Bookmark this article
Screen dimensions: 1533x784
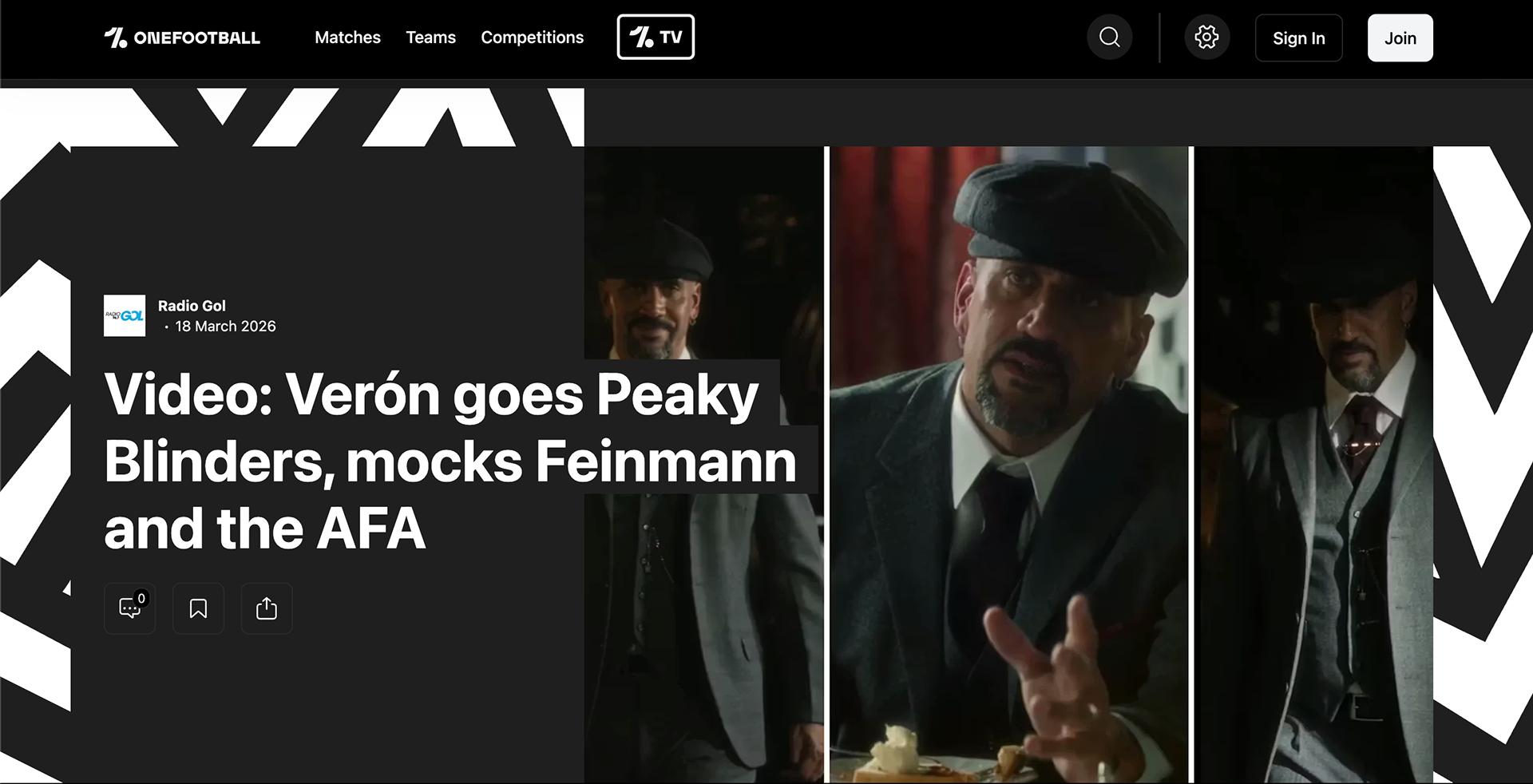pos(198,609)
